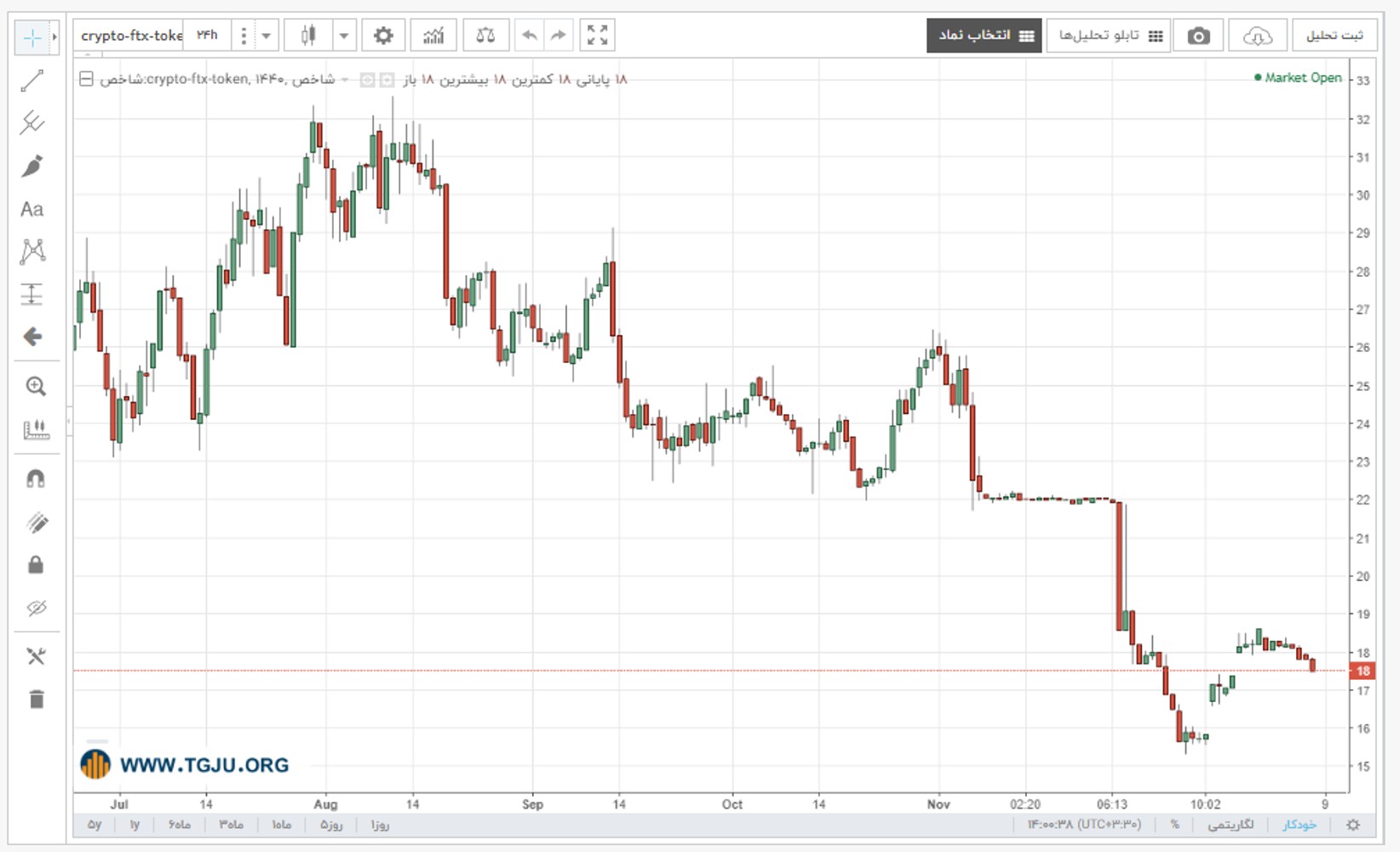Open the 24h interval dropdown arrow
Image resolution: width=1400 pixels, height=852 pixels.
coord(266,36)
